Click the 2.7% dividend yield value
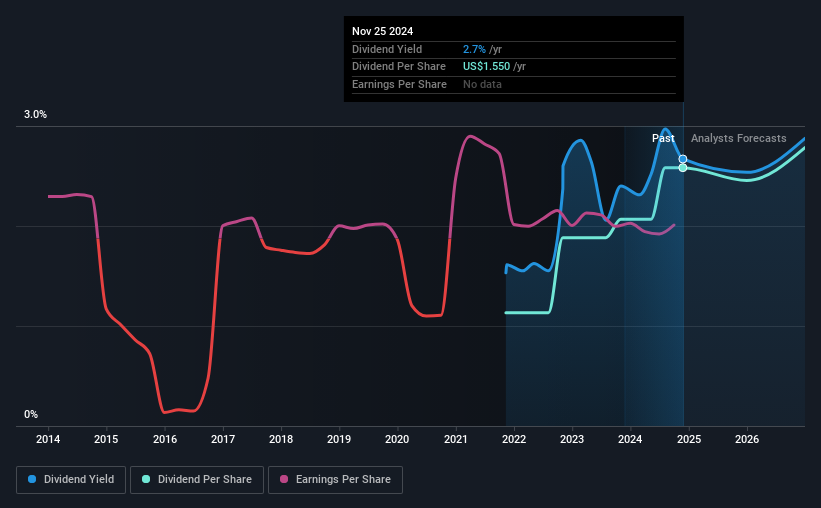 coord(474,49)
